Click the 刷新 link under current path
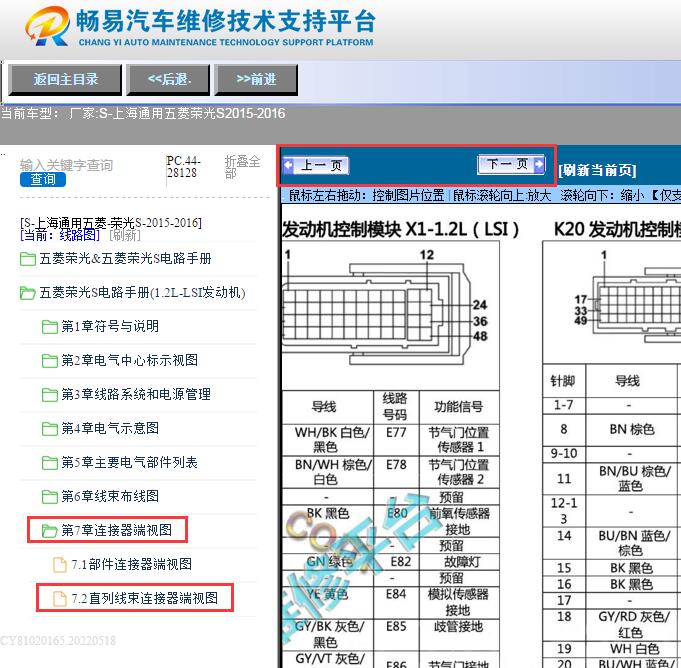 (x=125, y=235)
